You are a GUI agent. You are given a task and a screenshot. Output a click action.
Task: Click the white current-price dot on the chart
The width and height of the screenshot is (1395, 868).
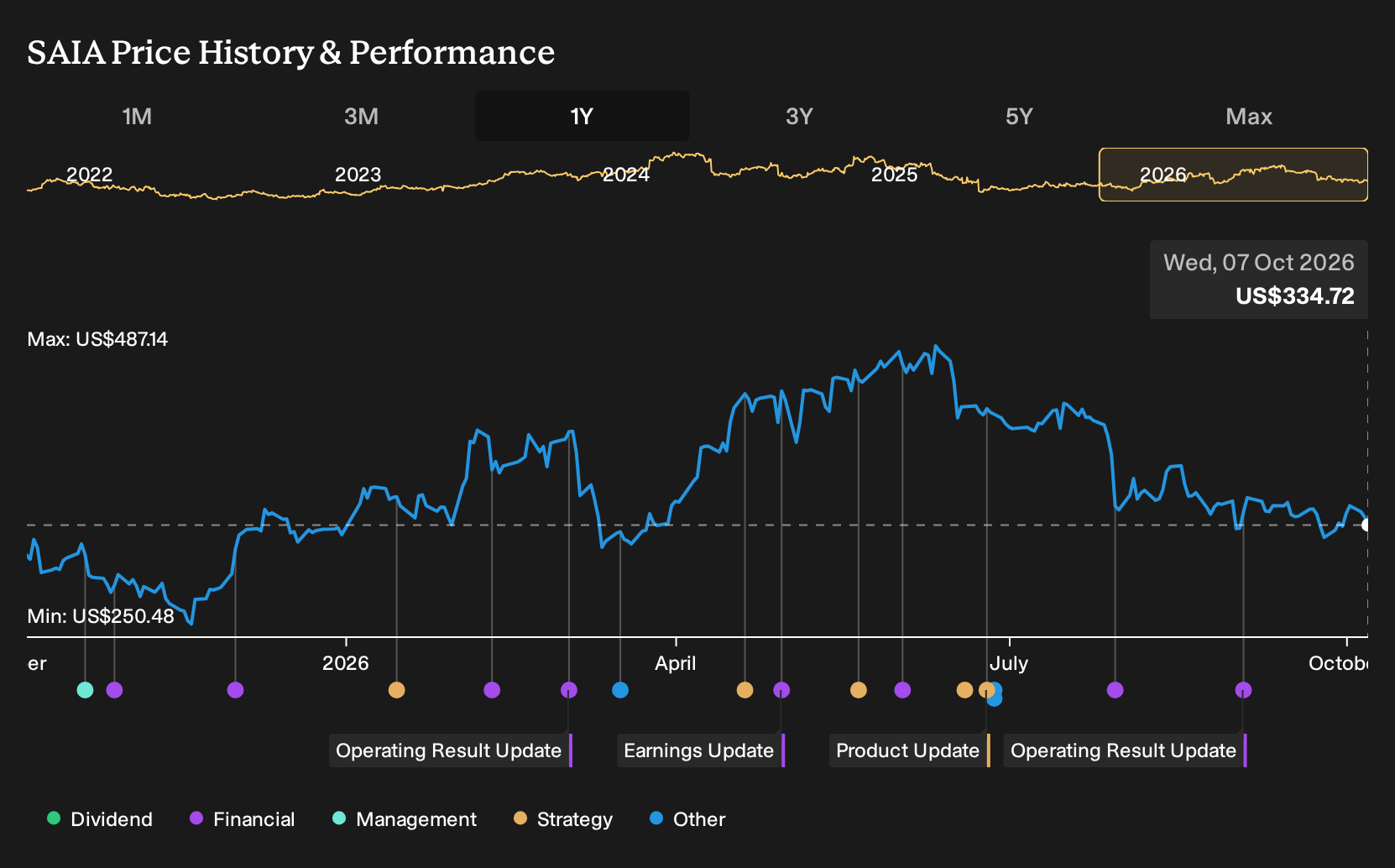[1366, 526]
